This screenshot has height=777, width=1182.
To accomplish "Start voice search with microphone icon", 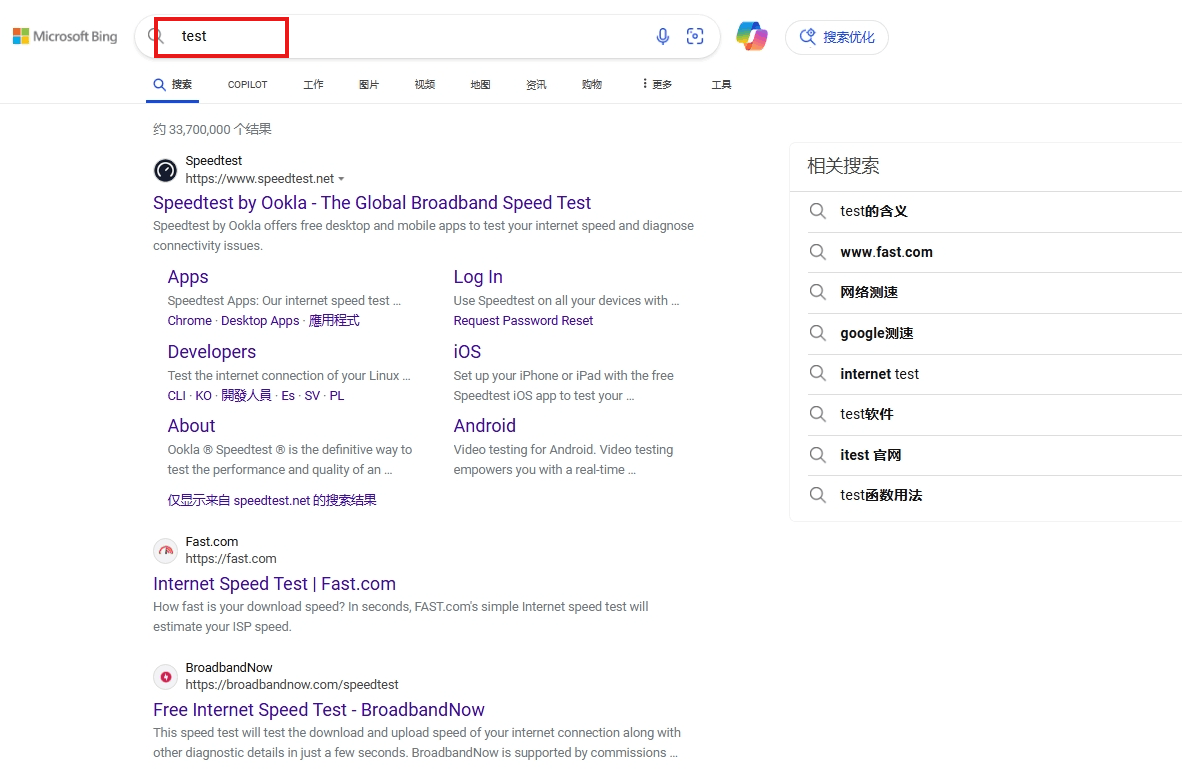I will tap(662, 36).
